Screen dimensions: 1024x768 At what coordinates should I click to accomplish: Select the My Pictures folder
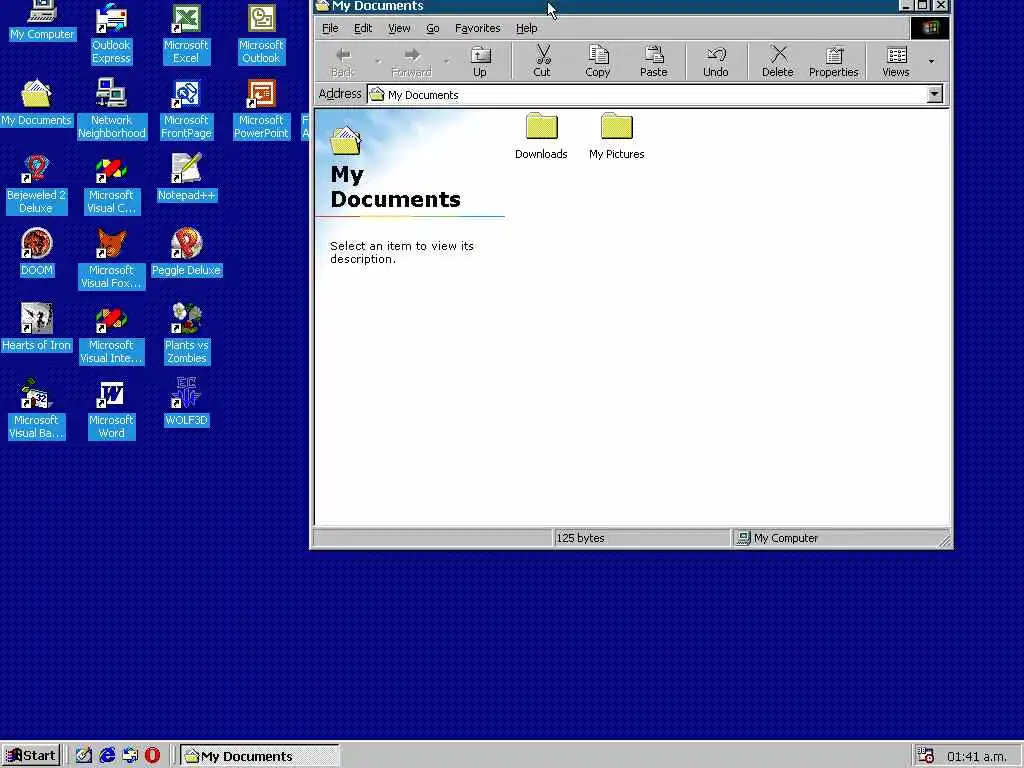(616, 136)
